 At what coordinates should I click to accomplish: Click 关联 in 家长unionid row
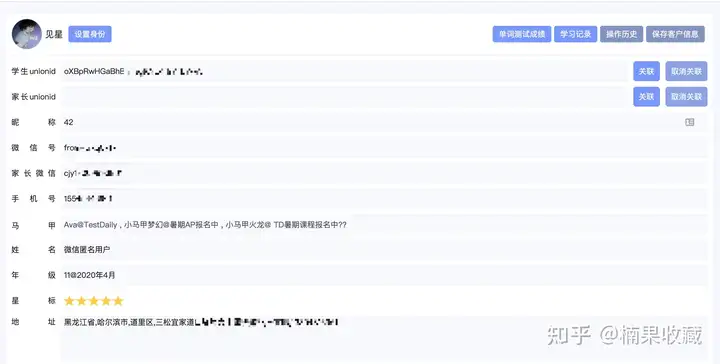[647, 97]
